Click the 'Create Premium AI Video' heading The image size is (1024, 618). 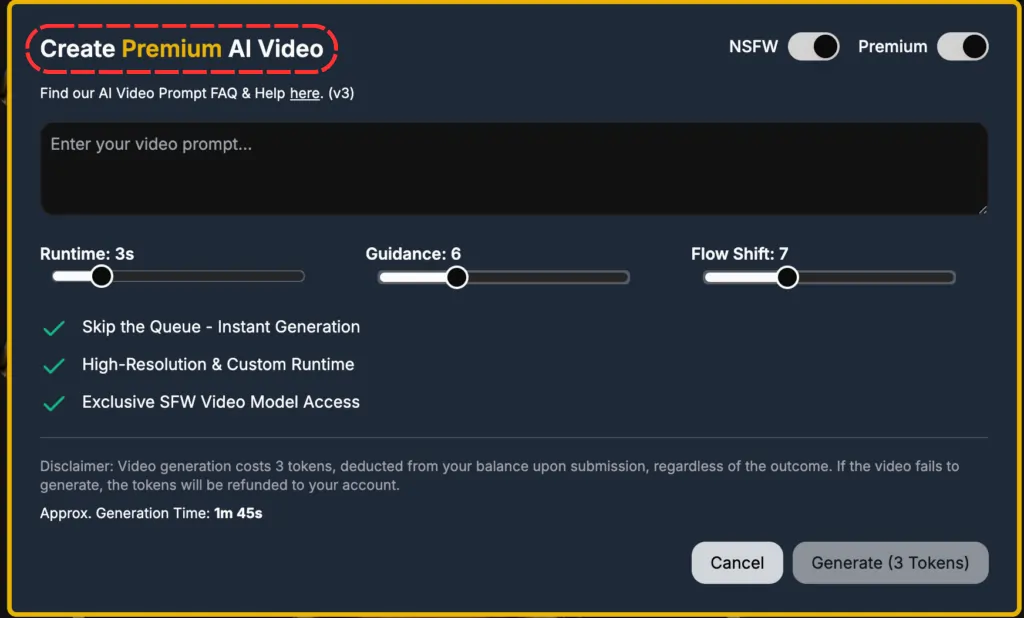coord(182,48)
